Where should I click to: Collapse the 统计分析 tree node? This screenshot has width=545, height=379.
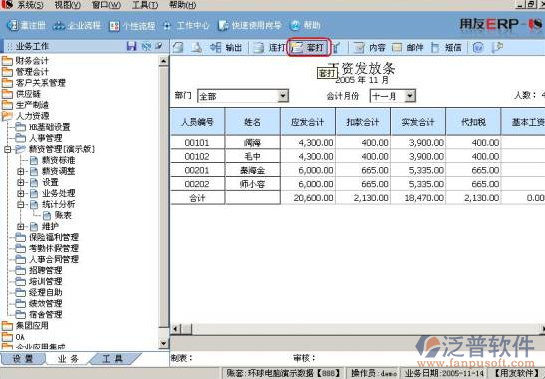coord(21,204)
